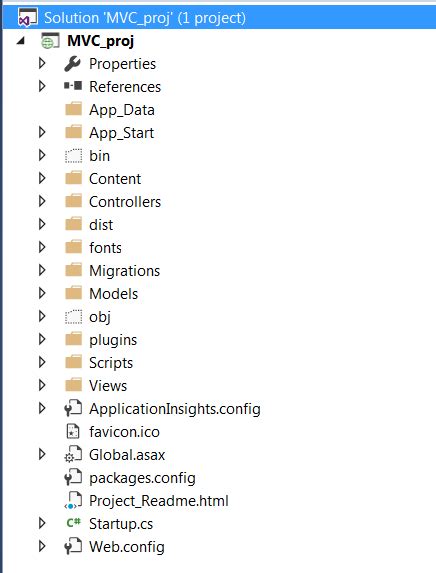Click the MVC_proj web project icon
This screenshot has height=573, width=436.
point(50,41)
